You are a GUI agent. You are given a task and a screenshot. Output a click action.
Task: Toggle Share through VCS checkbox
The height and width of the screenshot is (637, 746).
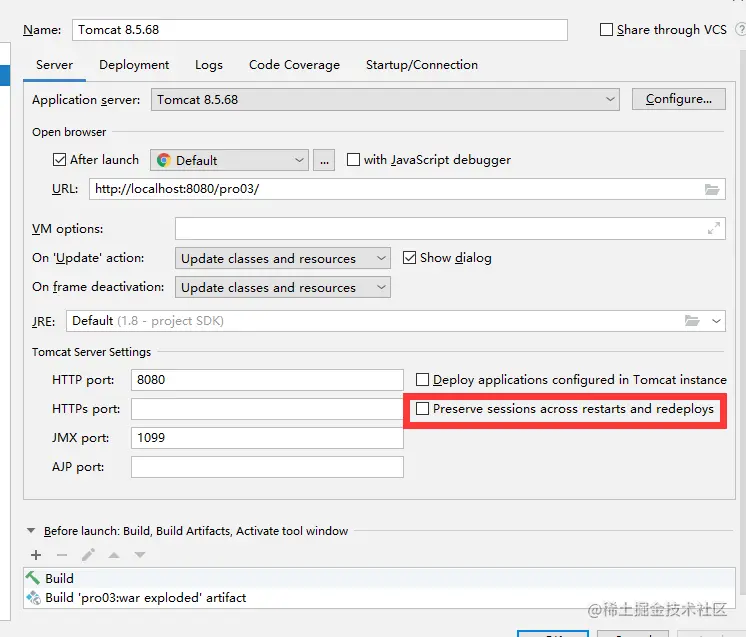(606, 29)
